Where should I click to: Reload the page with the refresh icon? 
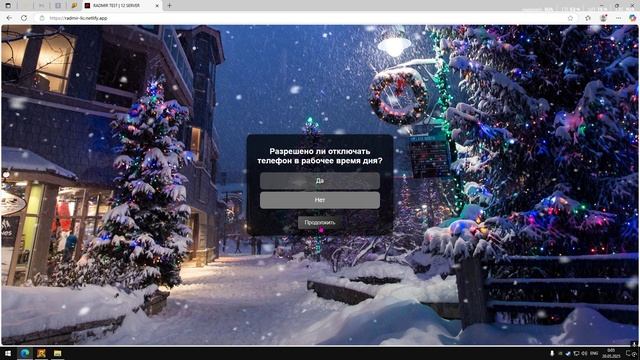point(24,18)
